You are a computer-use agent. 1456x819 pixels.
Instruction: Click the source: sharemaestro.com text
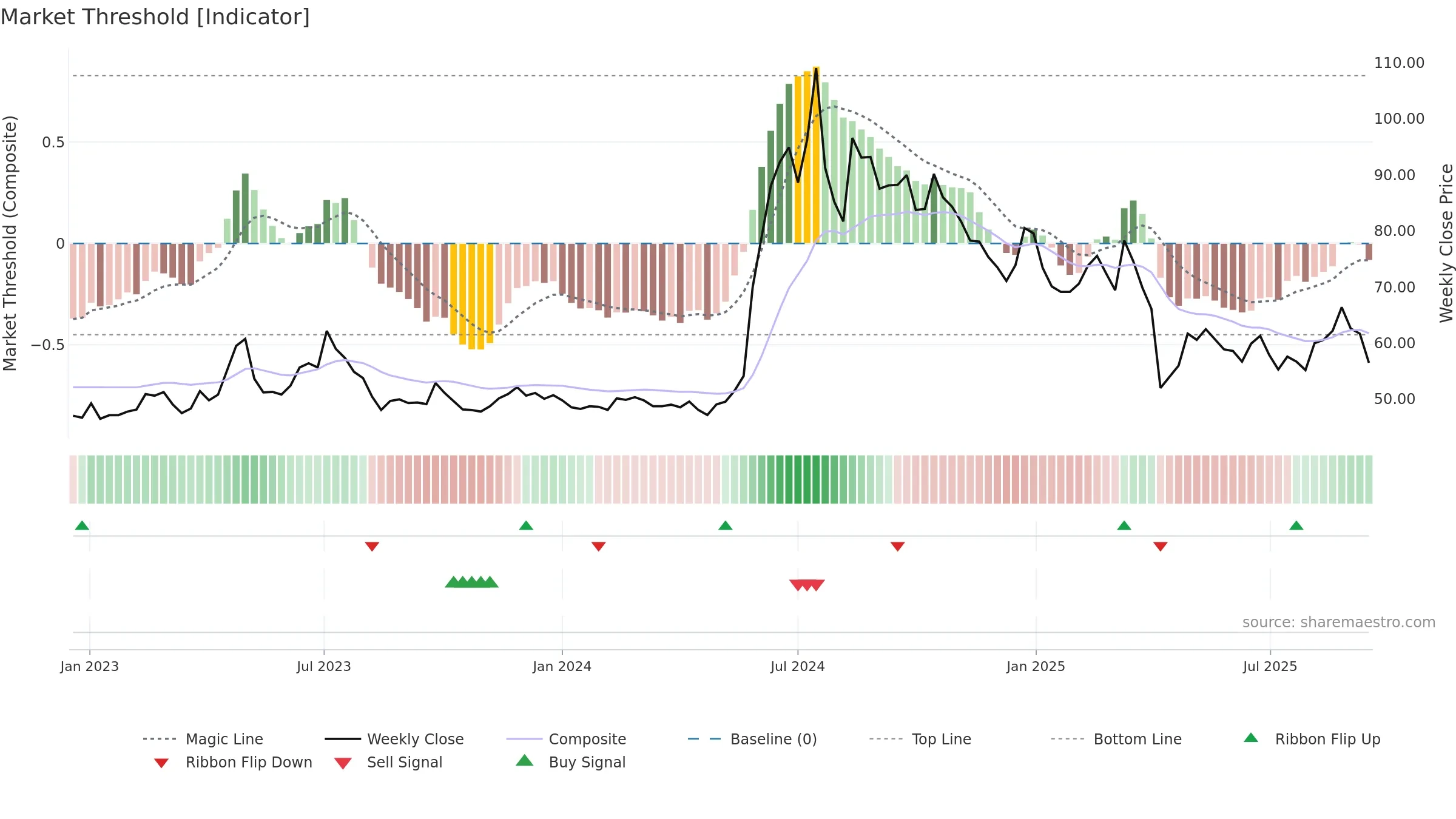pos(1339,622)
